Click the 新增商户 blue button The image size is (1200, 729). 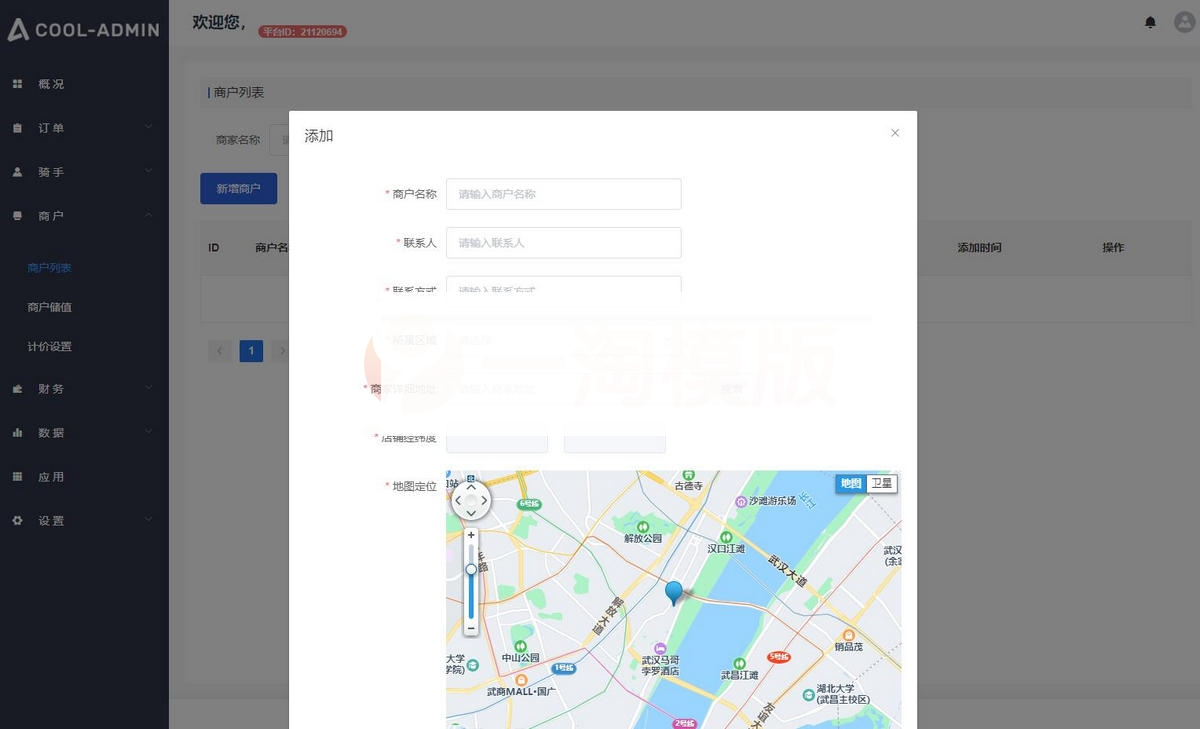click(238, 188)
